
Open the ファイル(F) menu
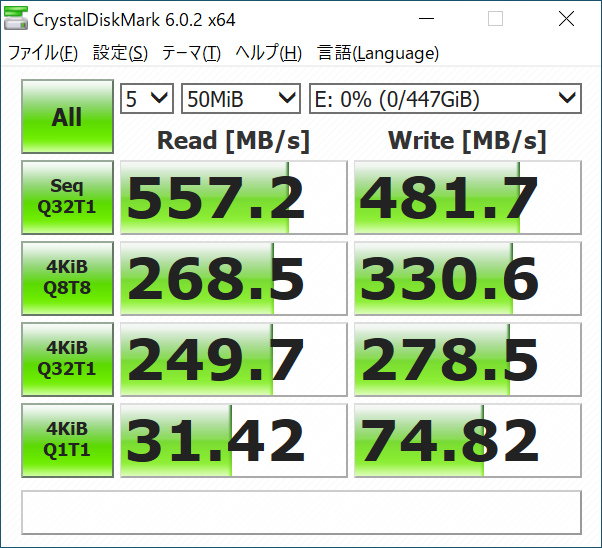[43, 53]
